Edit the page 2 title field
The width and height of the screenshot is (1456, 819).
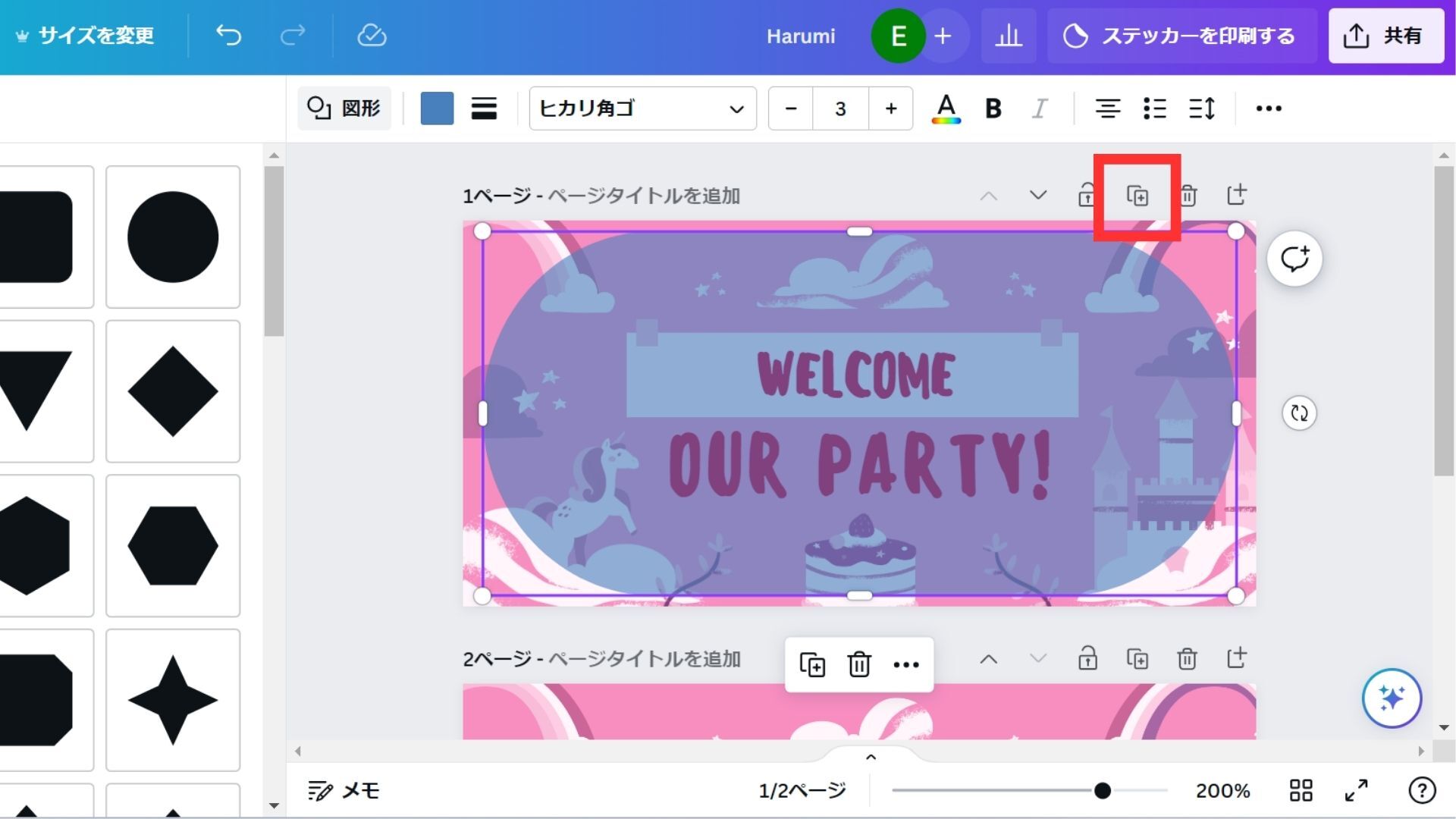pyautogui.click(x=644, y=659)
